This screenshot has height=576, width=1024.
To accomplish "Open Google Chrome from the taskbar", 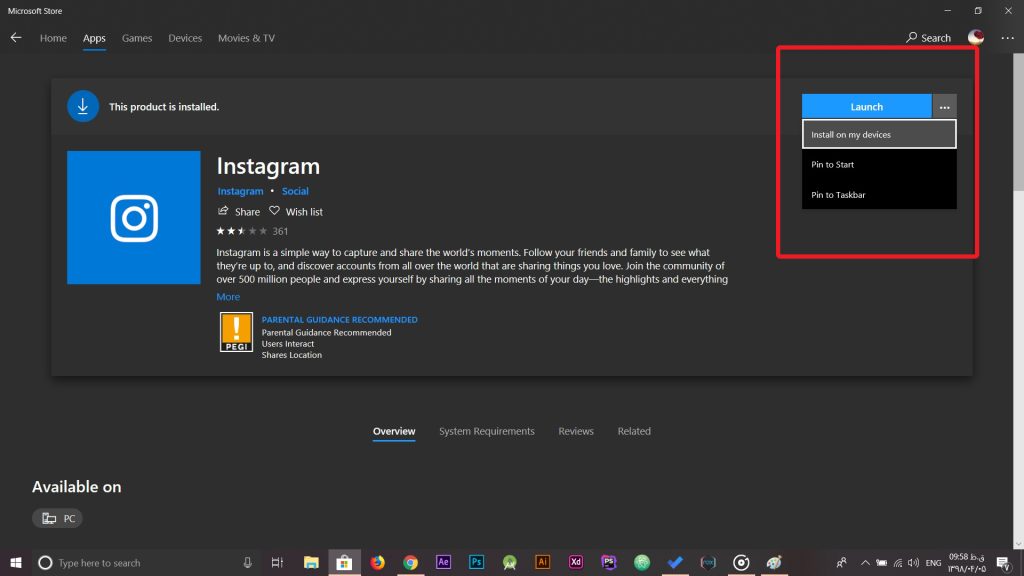I will pos(410,563).
